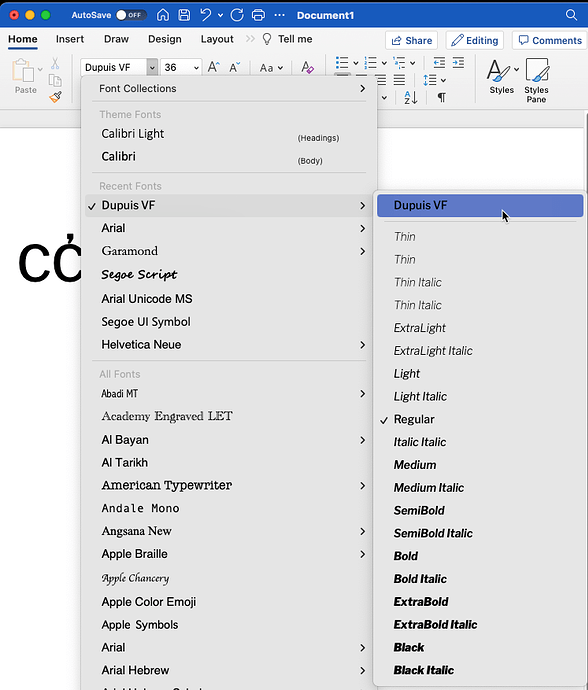
Task: Sort text A to Z
Action: (411, 97)
